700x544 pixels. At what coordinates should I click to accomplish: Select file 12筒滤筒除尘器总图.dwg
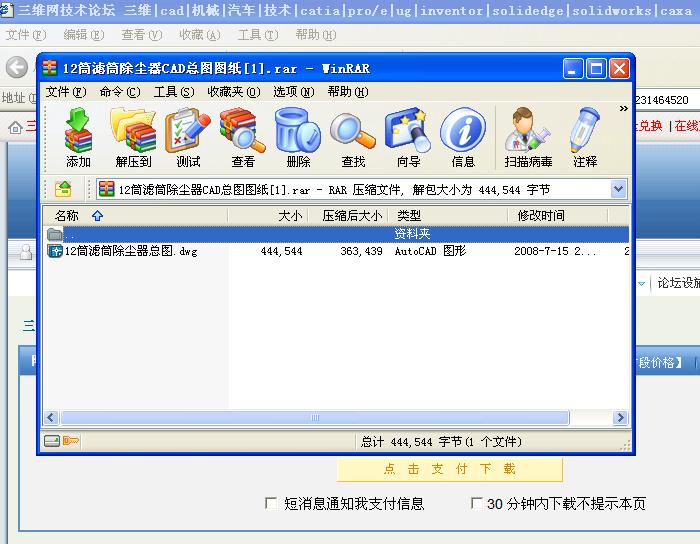tap(131, 251)
